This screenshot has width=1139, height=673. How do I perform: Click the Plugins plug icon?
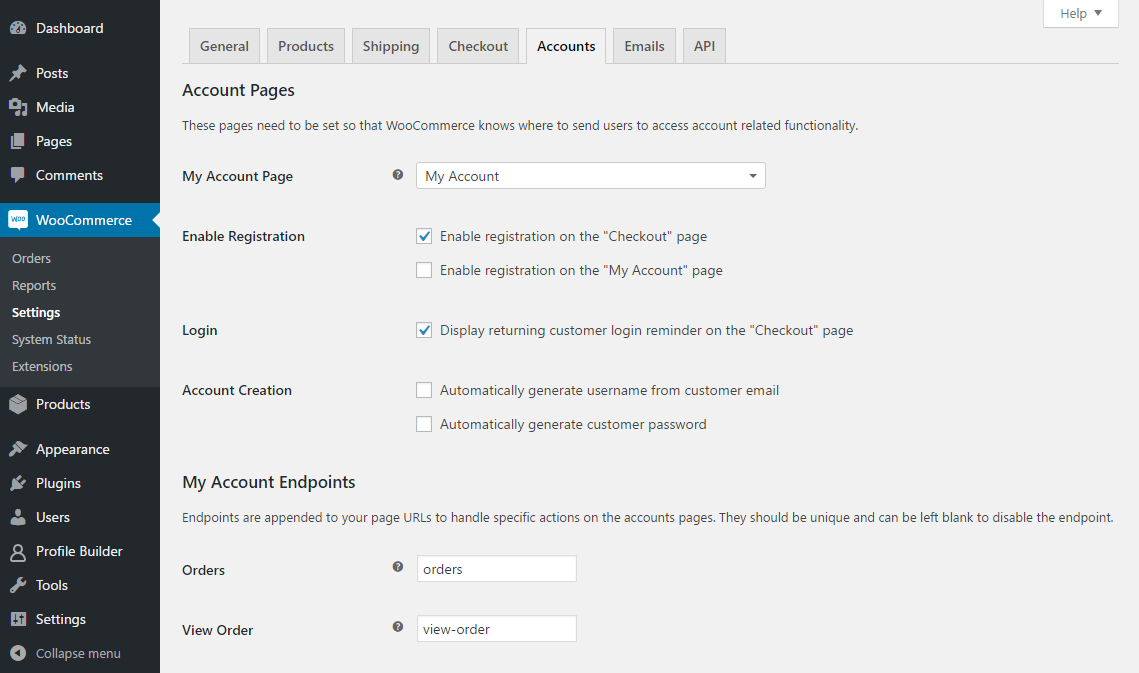click(x=18, y=483)
